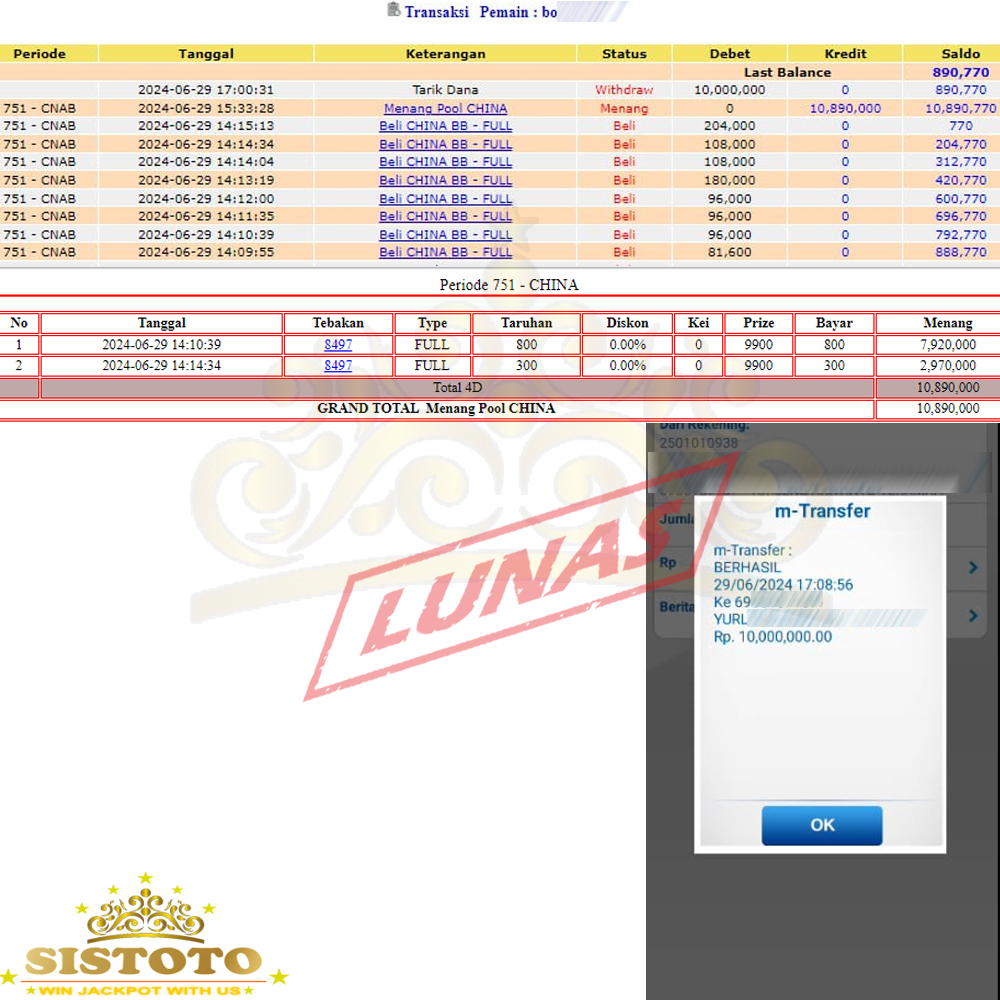Click the GRAND TOTAL Menang Pool CHINA row
The height and width of the screenshot is (1000, 1000).
pyautogui.click(x=436, y=409)
